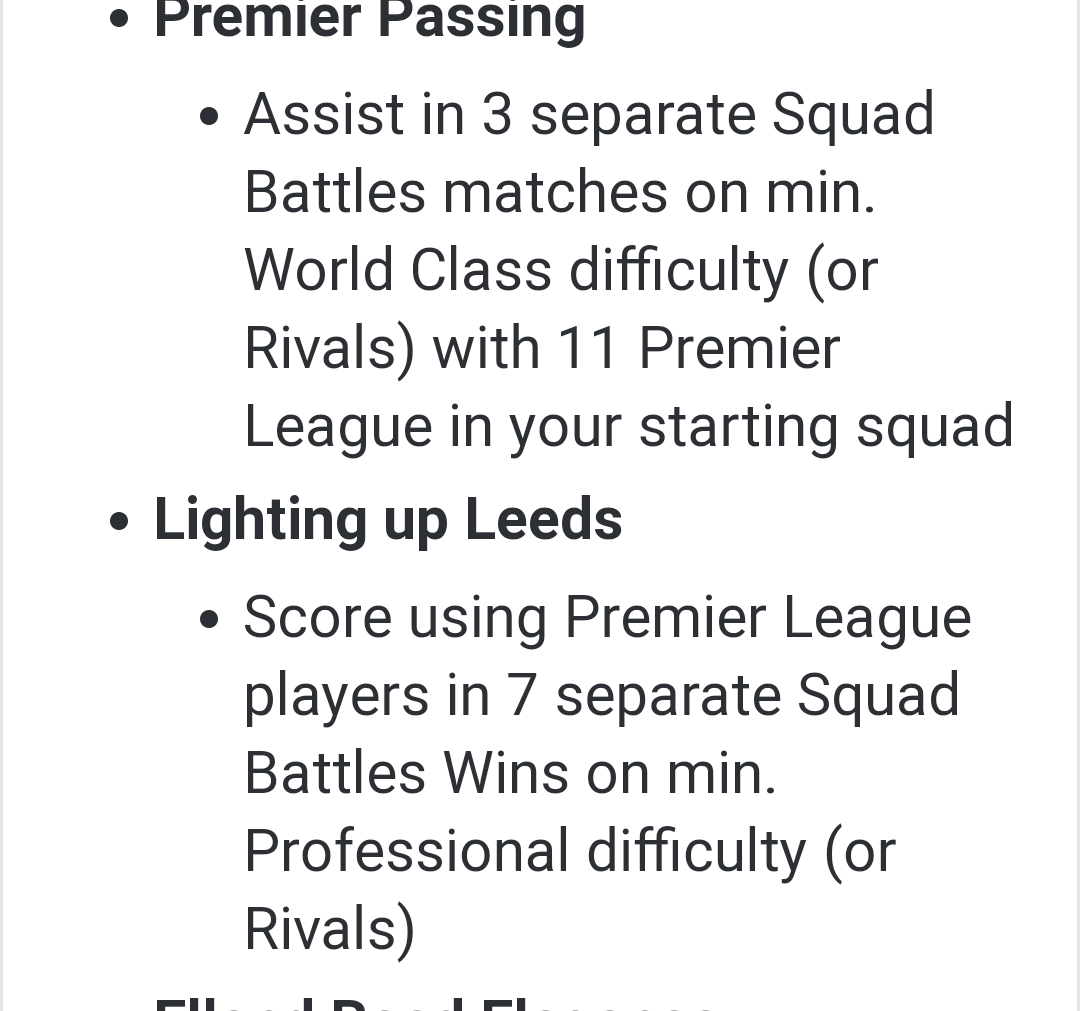The image size is (1080, 1011).
Task: Click the "Premier Passing" heading
Action: (x=369, y=18)
